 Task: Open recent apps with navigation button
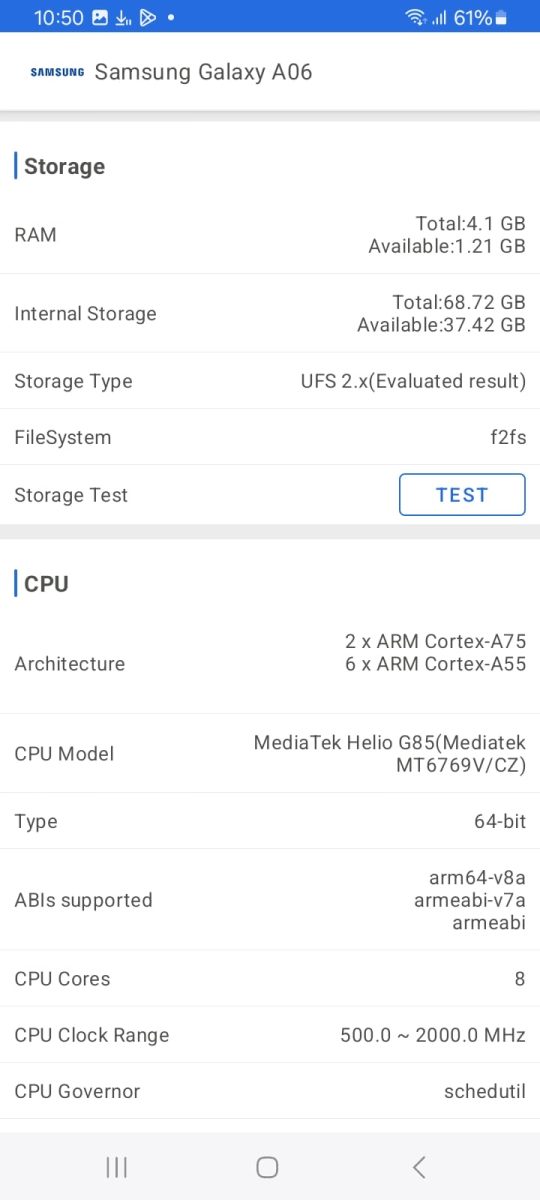[x=117, y=1166]
